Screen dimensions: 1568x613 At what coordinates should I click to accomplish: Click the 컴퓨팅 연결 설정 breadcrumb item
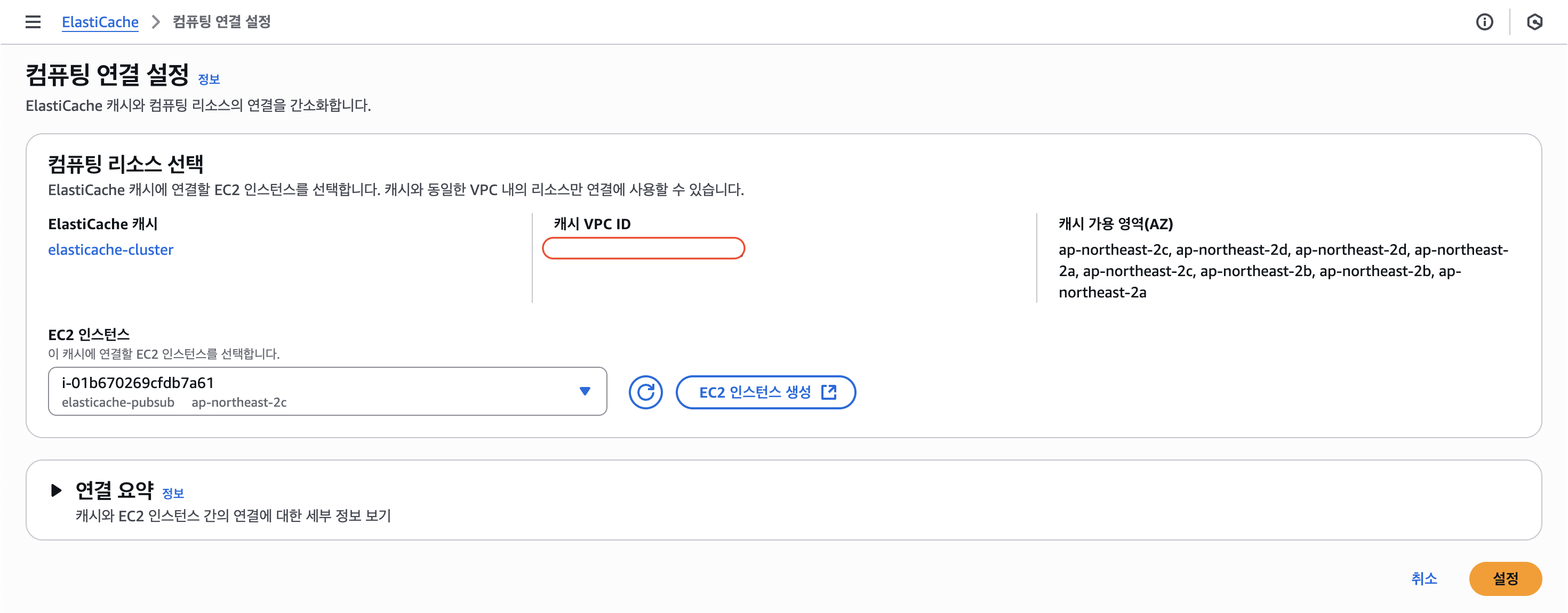coord(221,22)
